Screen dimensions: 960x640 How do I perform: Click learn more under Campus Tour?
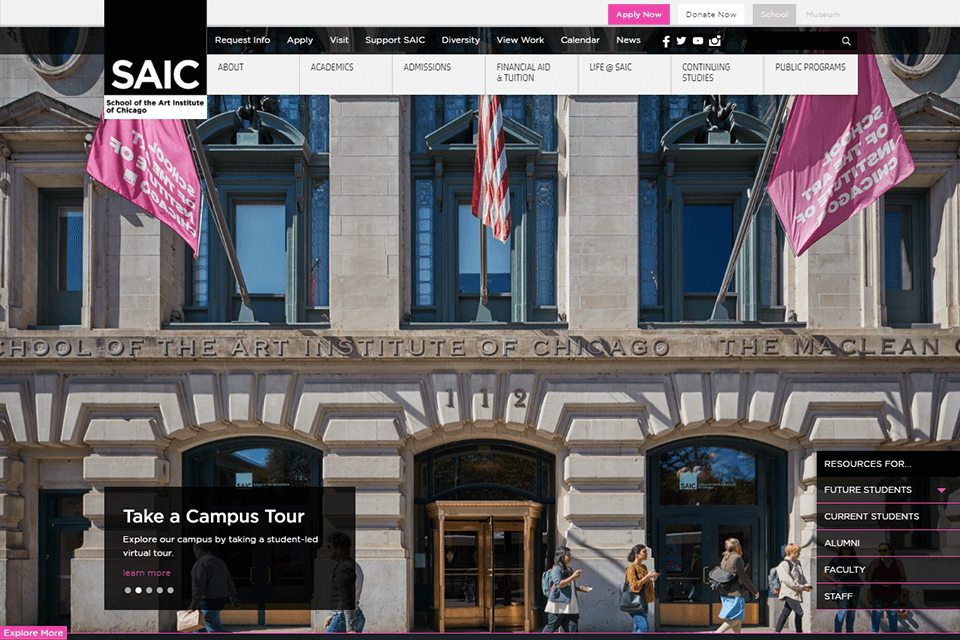pyautogui.click(x=147, y=573)
